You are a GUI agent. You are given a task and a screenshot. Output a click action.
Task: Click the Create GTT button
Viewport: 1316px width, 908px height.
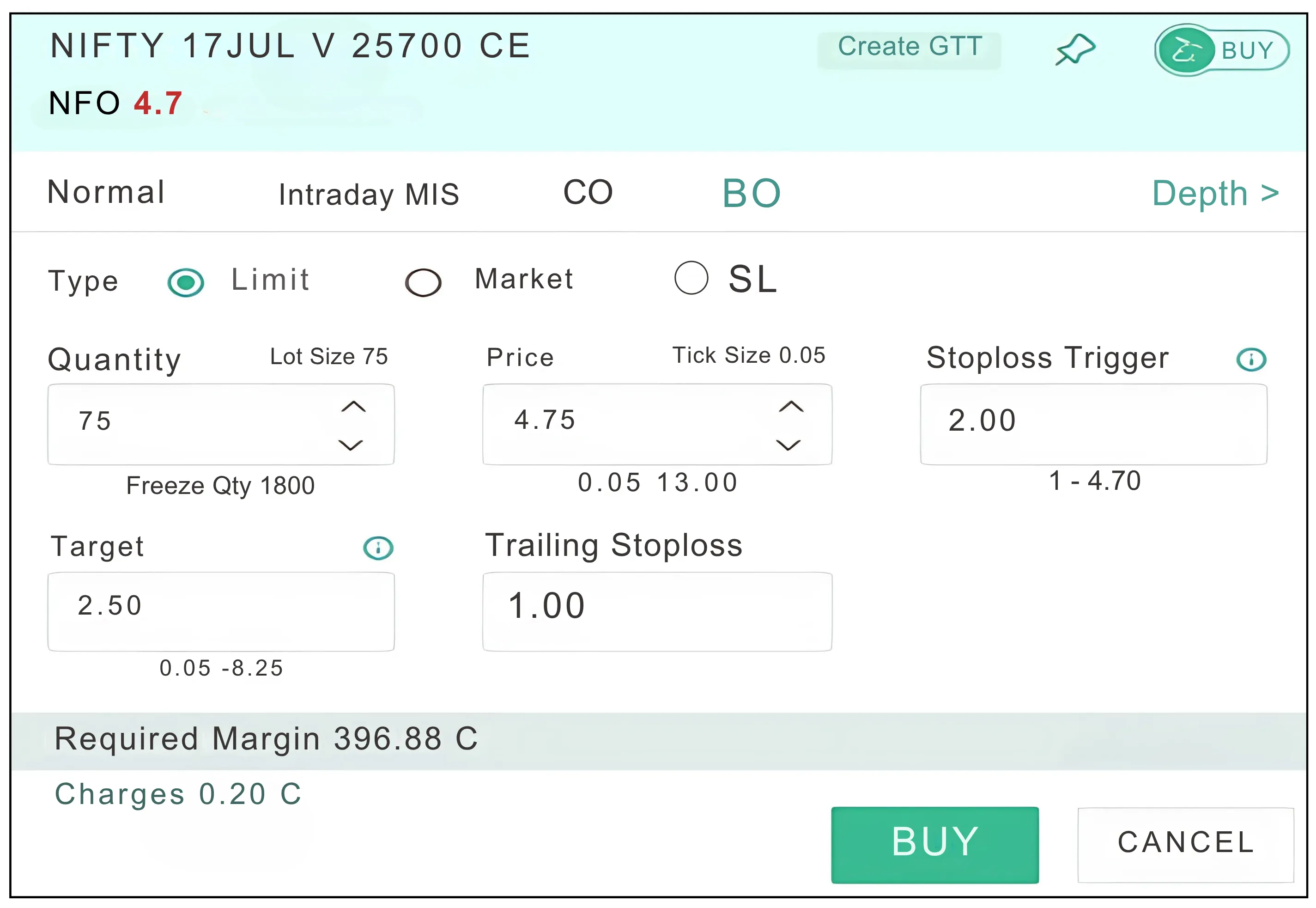(909, 47)
